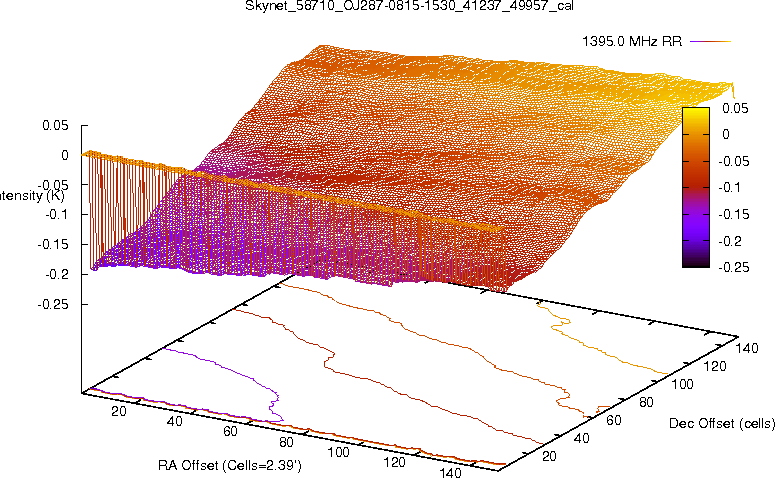
Task: Click the -0.1 label on the color bar
Action: pyautogui.click(x=729, y=187)
